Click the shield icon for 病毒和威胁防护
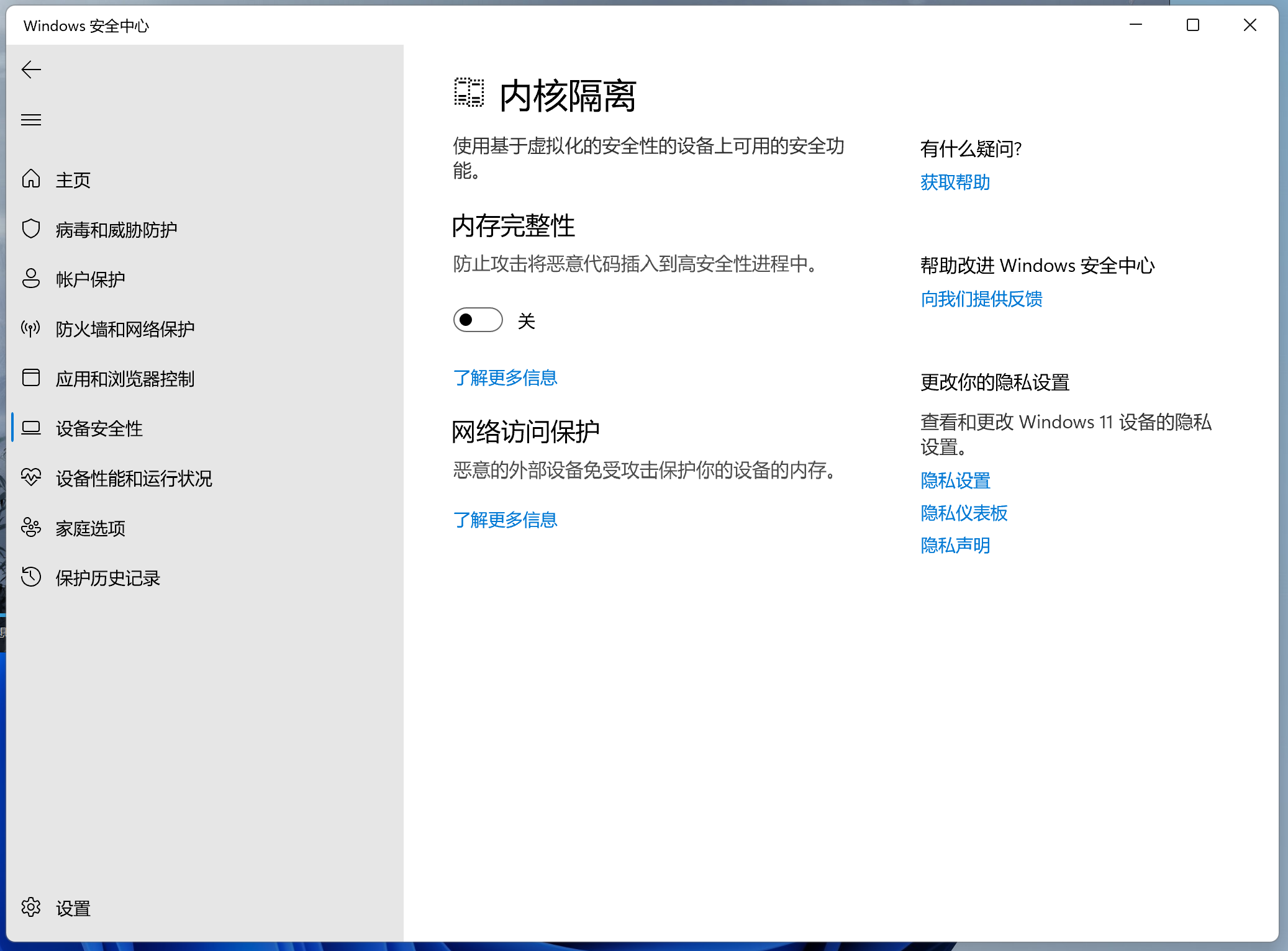The height and width of the screenshot is (951, 1288). [31, 228]
